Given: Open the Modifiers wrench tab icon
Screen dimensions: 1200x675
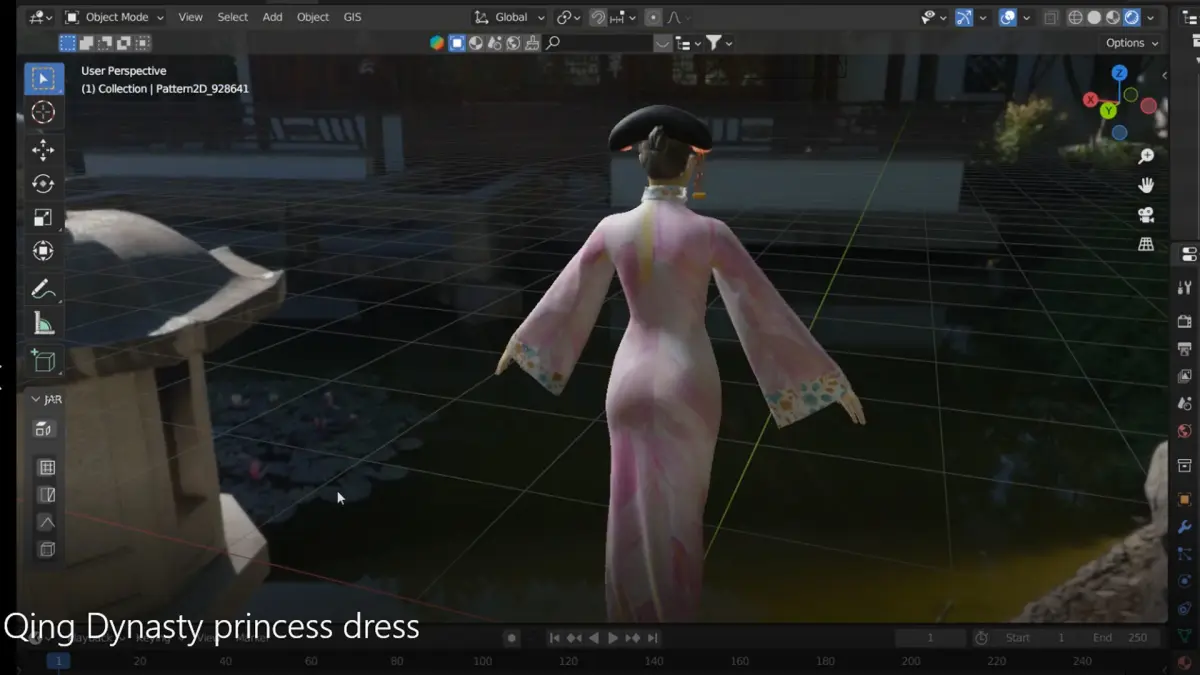Looking at the screenshot, I should [x=1186, y=526].
